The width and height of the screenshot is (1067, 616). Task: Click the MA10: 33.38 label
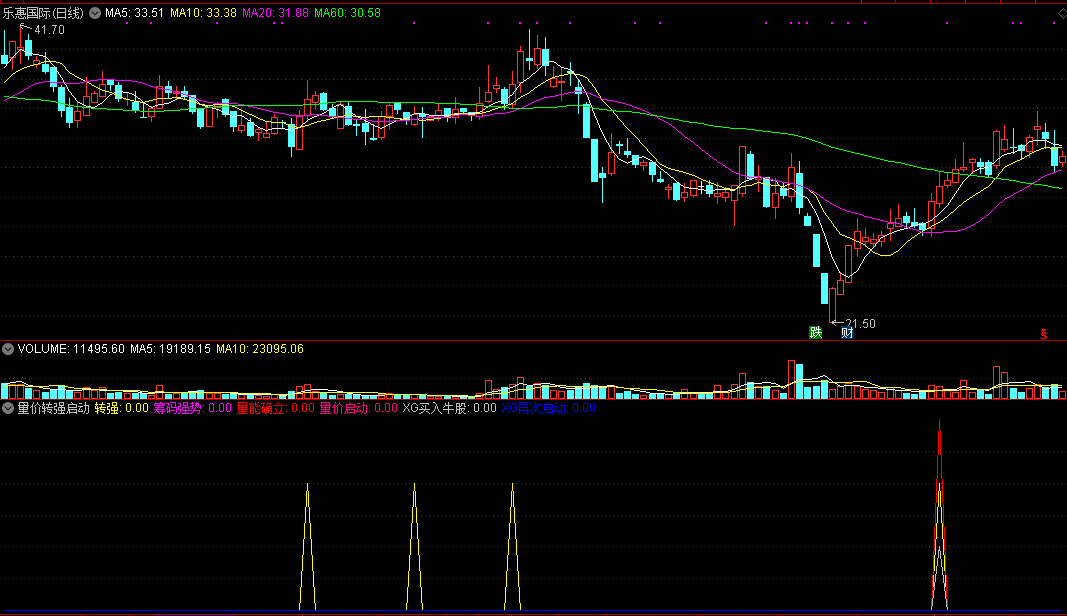pyautogui.click(x=203, y=13)
